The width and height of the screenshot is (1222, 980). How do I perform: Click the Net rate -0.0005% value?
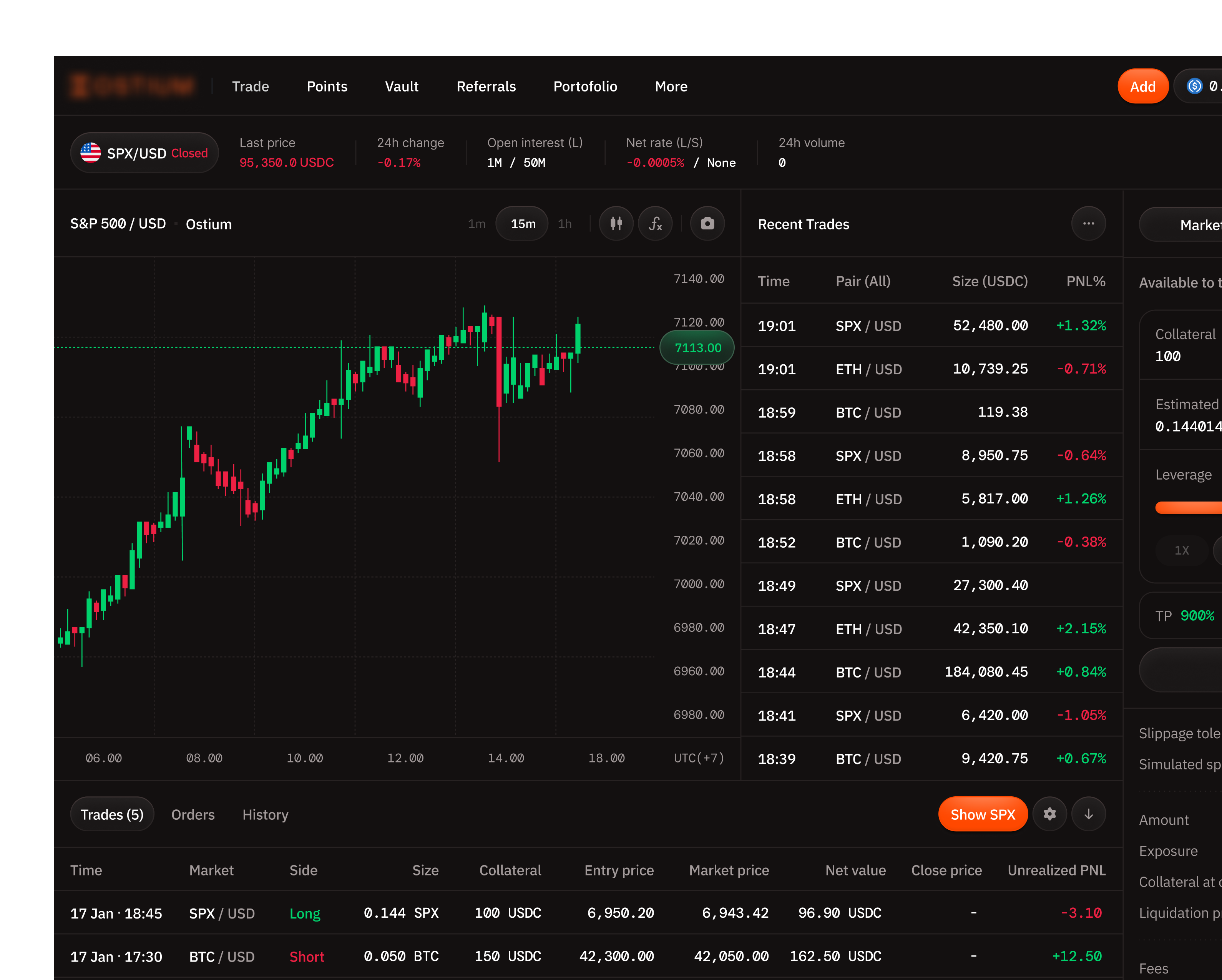655,163
